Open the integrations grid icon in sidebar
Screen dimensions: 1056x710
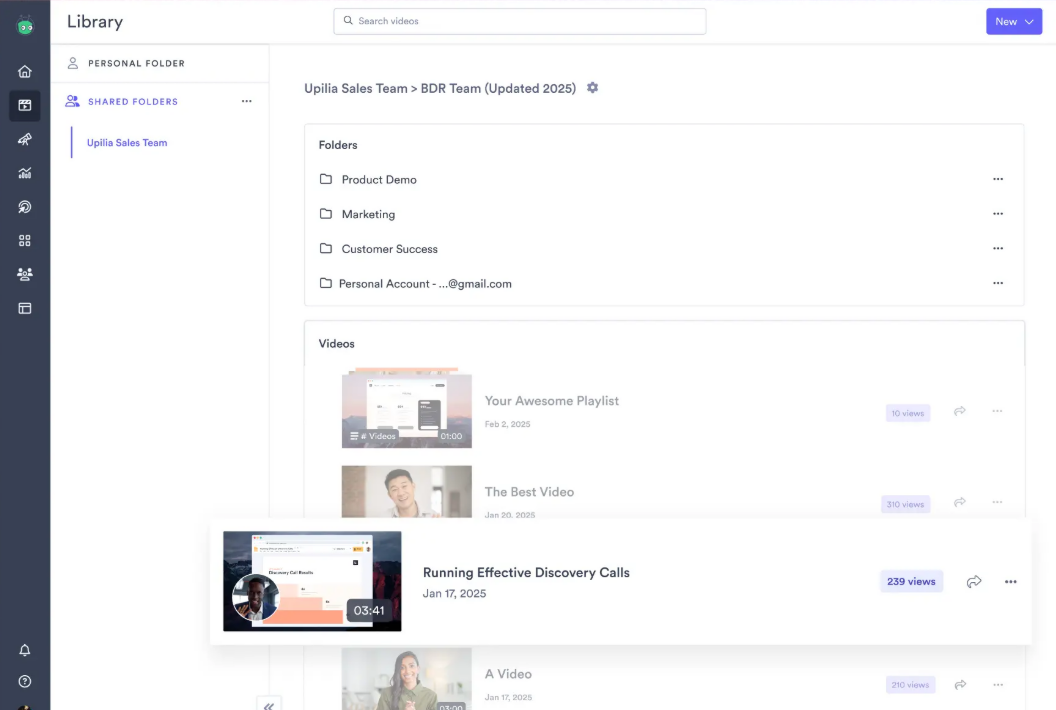[x=25, y=240]
